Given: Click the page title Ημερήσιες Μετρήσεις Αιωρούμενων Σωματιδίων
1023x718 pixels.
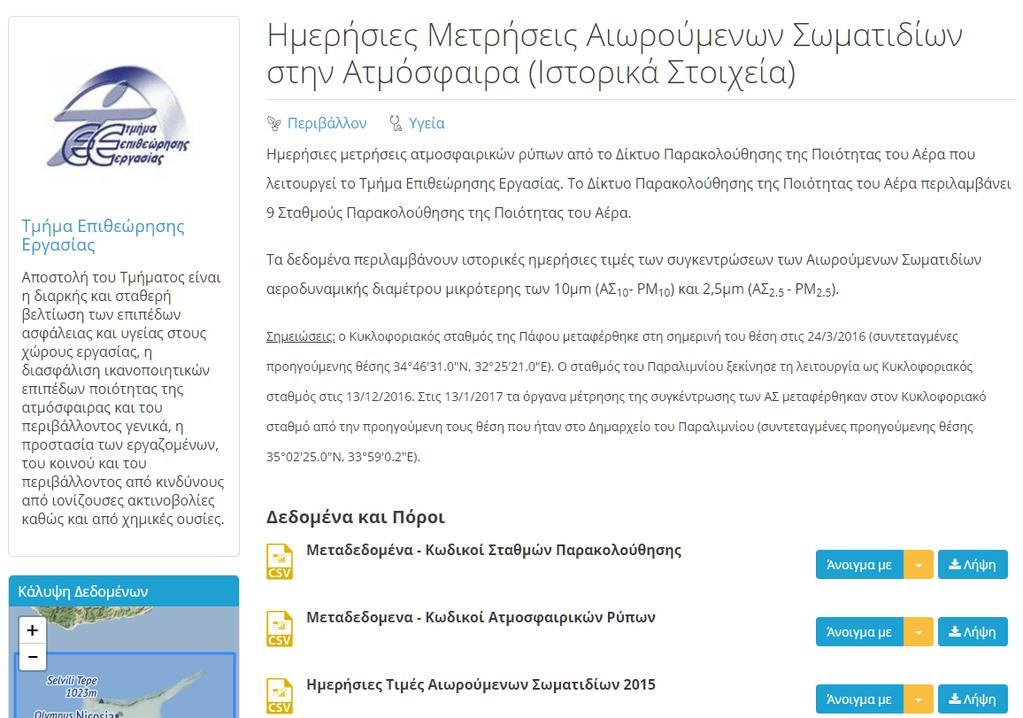Looking at the screenshot, I should point(615,53).
